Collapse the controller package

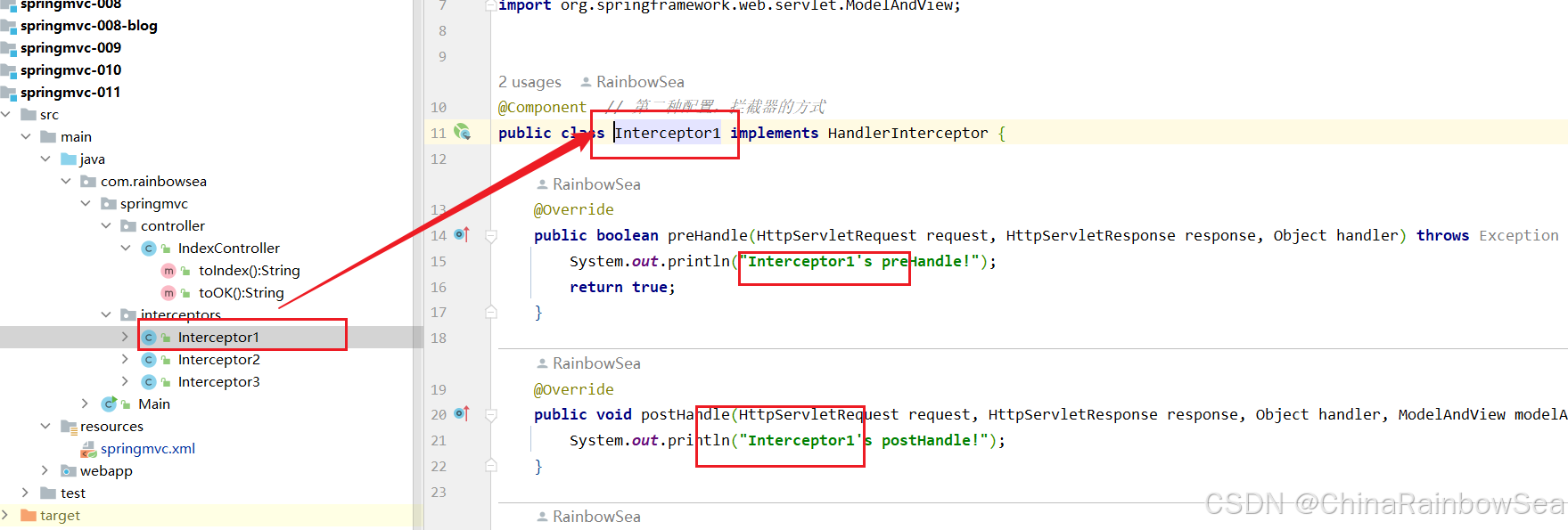[106, 225]
